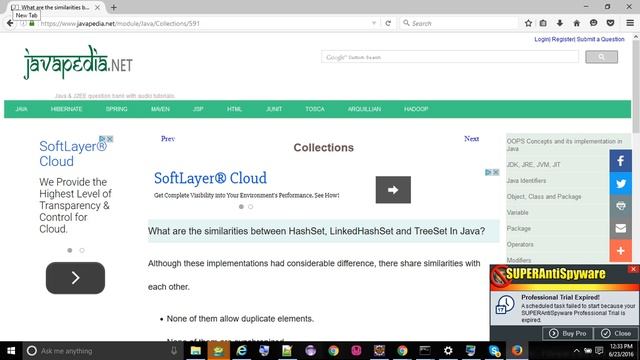The image size is (640, 360).
Task: Open the ARQUILLIAN menu item
Action: tap(364, 109)
